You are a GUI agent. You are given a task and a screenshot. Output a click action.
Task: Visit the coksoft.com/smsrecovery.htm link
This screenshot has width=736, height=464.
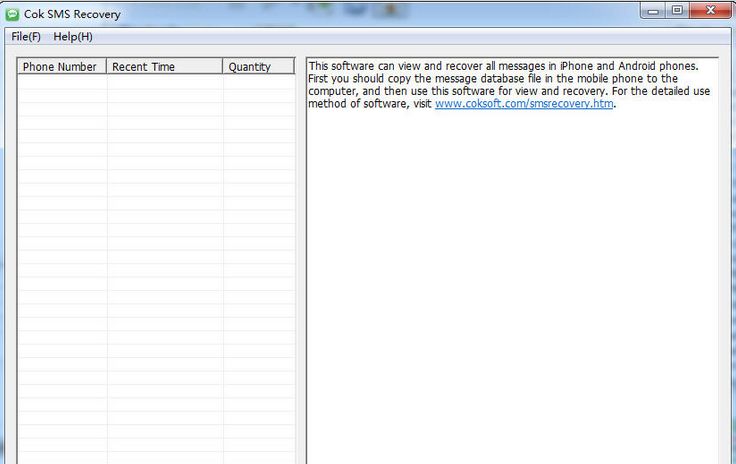tap(524, 105)
